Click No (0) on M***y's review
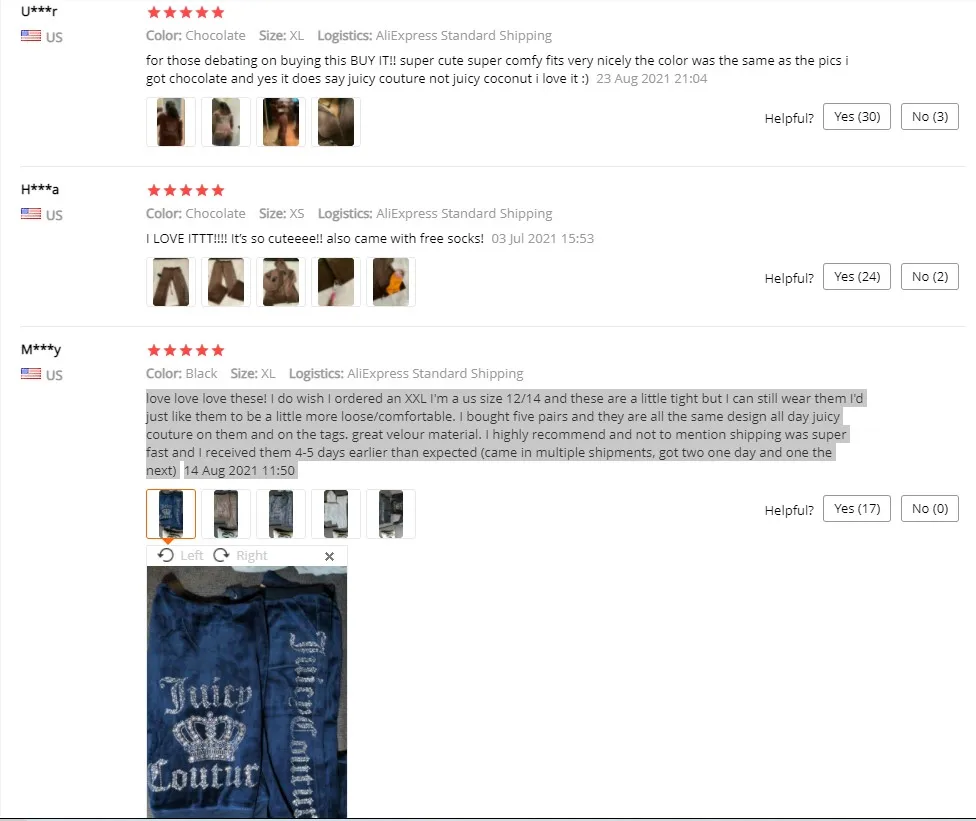976x821 pixels. pos(929,509)
